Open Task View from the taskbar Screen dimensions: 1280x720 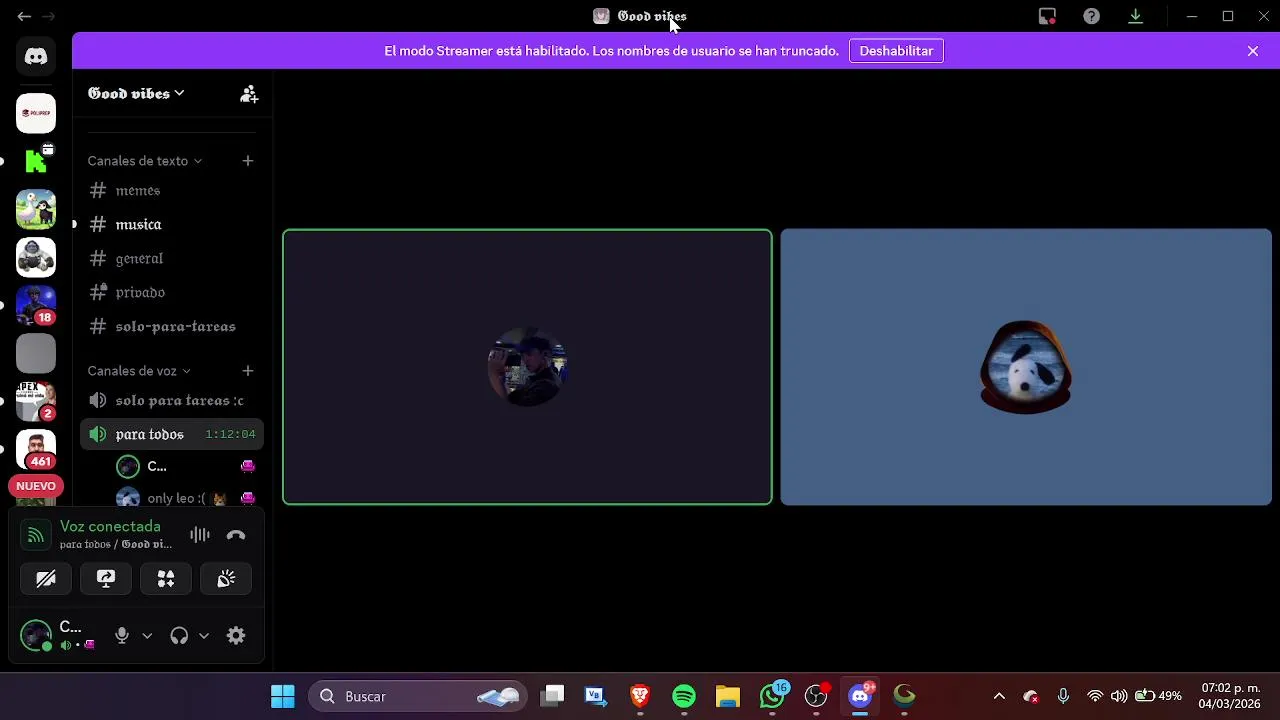[x=553, y=696]
